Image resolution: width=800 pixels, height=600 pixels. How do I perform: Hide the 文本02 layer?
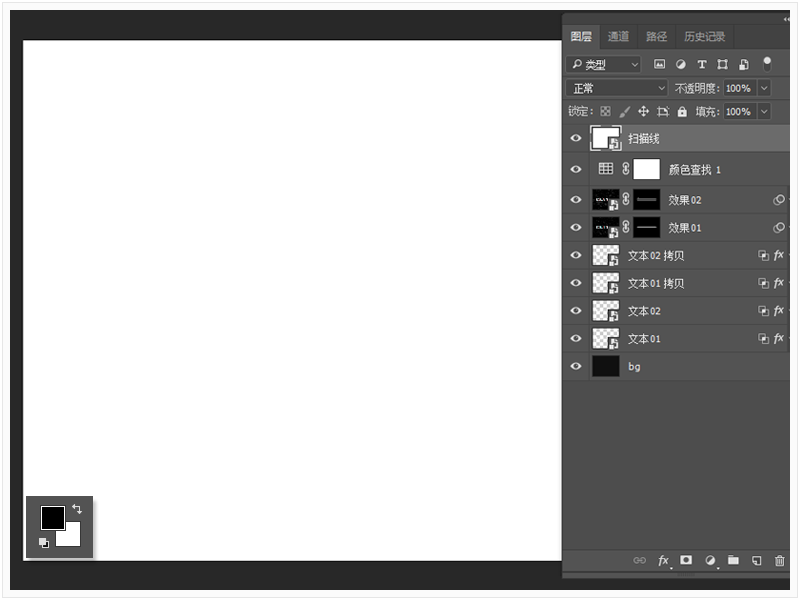coord(576,311)
